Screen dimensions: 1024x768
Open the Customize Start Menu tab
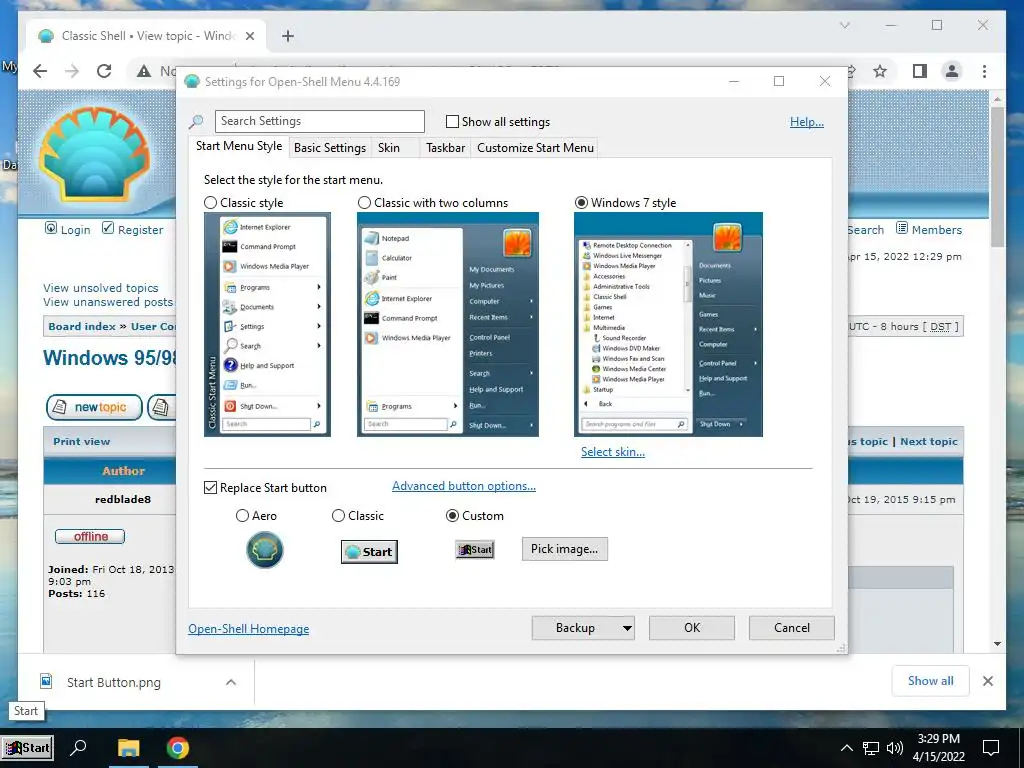point(536,148)
